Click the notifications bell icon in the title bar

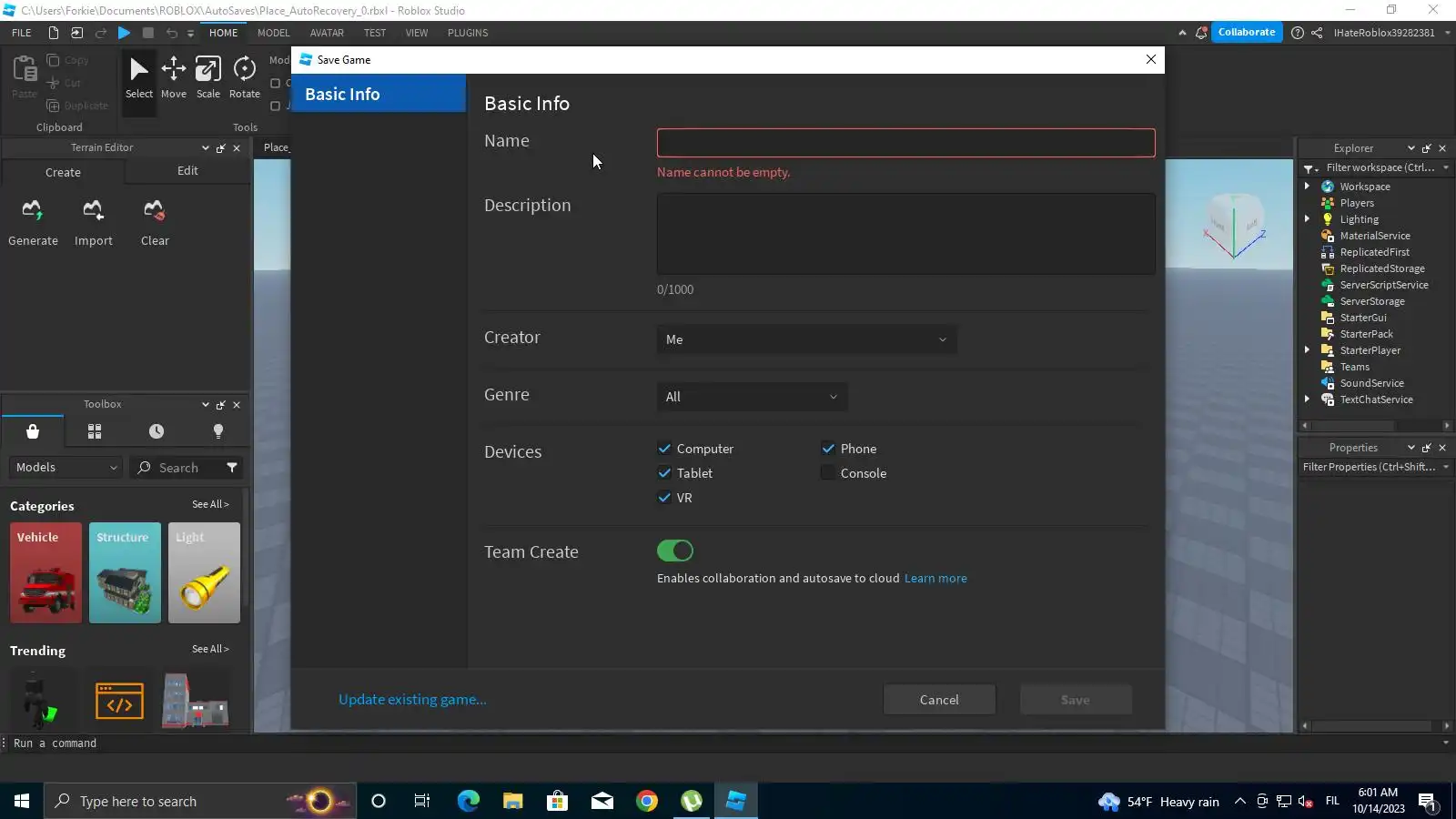1201,33
